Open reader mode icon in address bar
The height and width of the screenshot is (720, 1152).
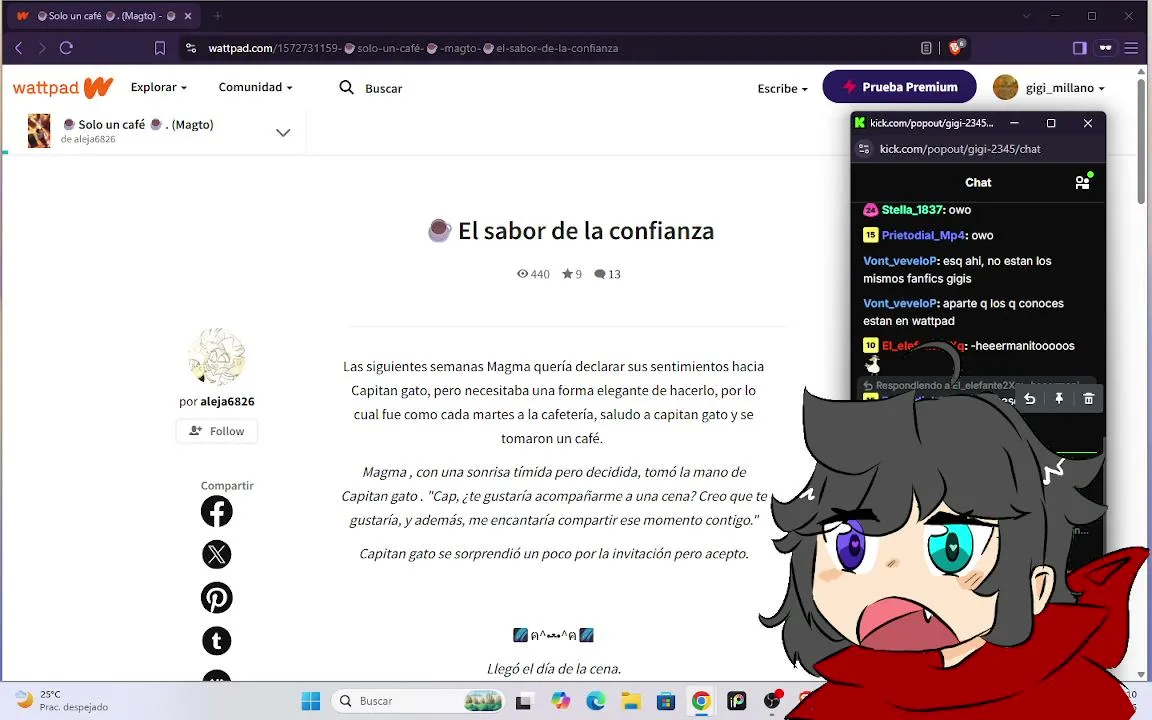(x=926, y=48)
